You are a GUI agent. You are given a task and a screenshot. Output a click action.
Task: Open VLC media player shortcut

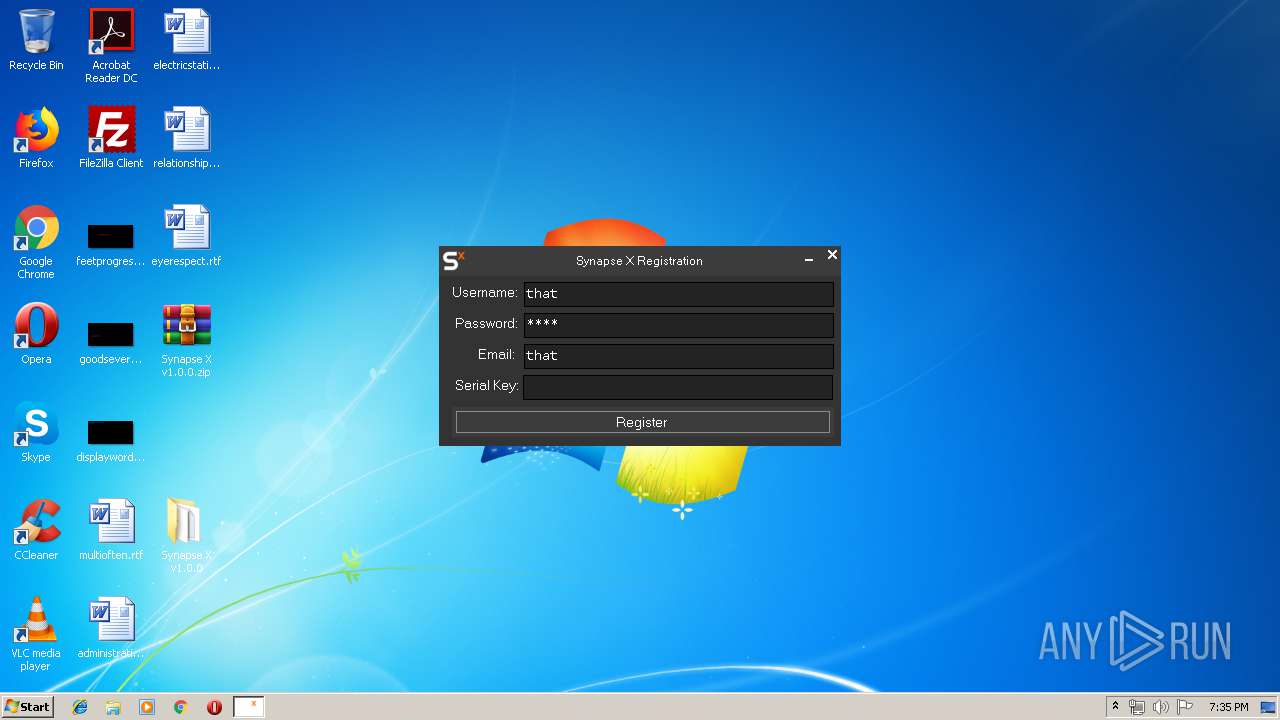(x=36, y=634)
